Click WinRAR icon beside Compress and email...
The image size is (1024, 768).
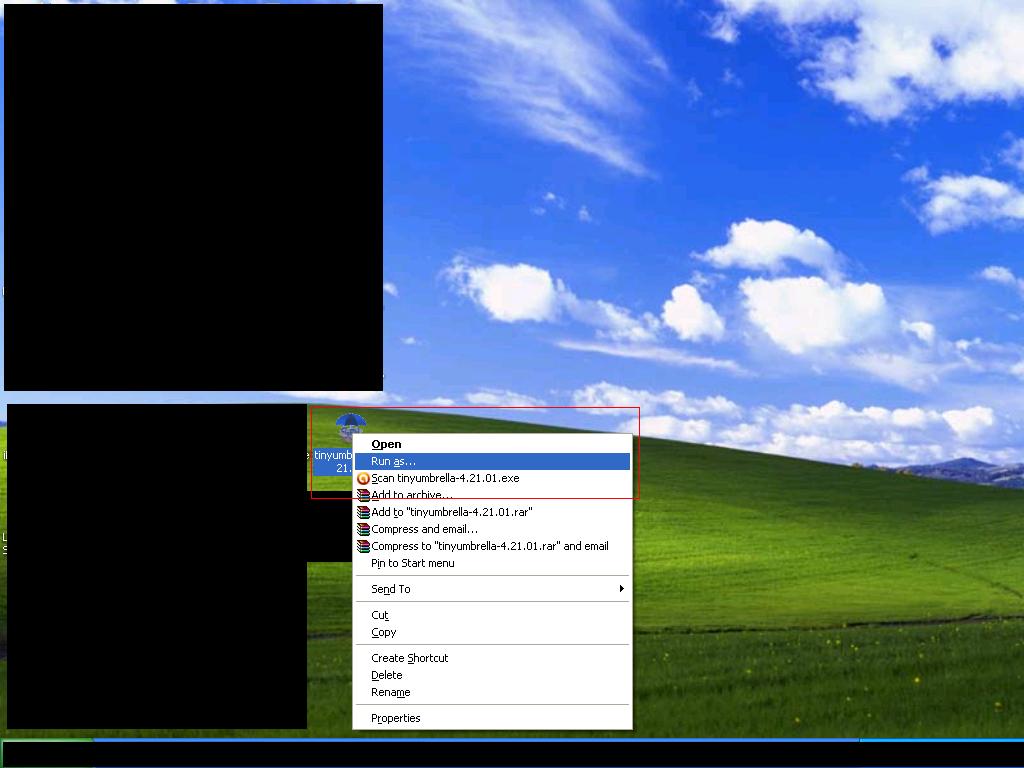pos(363,529)
